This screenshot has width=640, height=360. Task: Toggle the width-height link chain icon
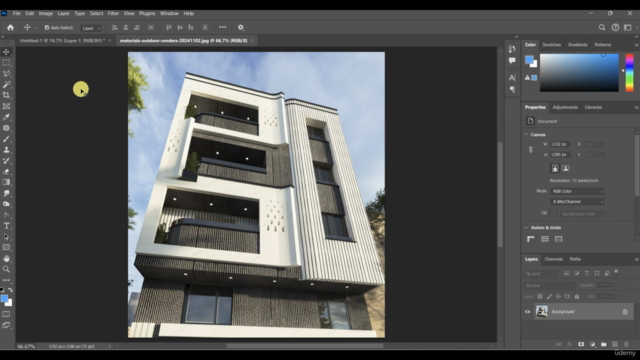click(x=531, y=149)
